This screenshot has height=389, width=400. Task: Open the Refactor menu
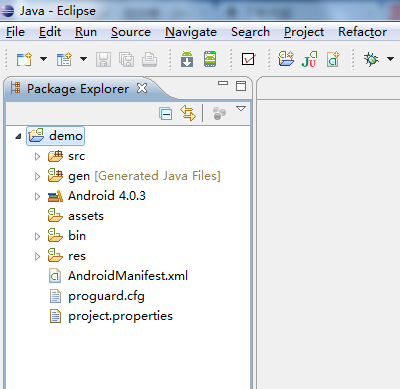point(362,32)
